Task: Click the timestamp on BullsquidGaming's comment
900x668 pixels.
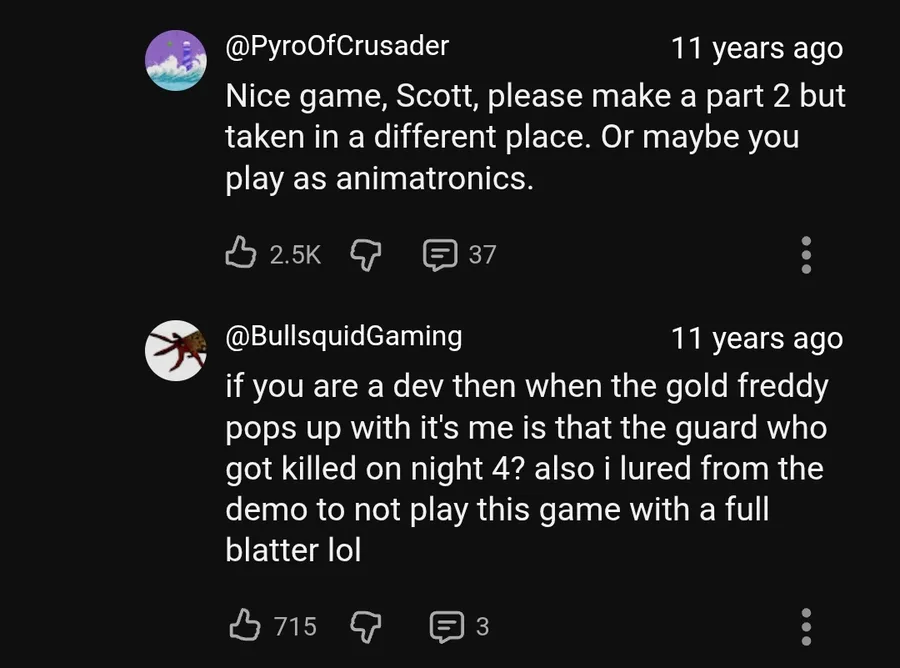Action: 756,338
